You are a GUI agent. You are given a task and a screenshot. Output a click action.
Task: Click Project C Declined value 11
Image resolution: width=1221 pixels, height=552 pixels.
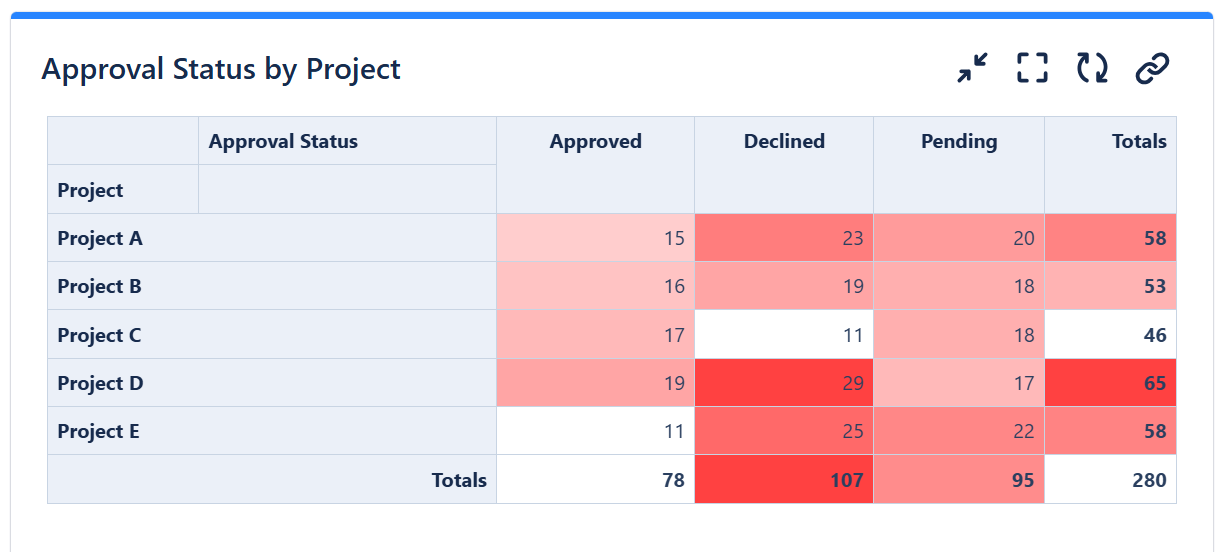point(784,335)
